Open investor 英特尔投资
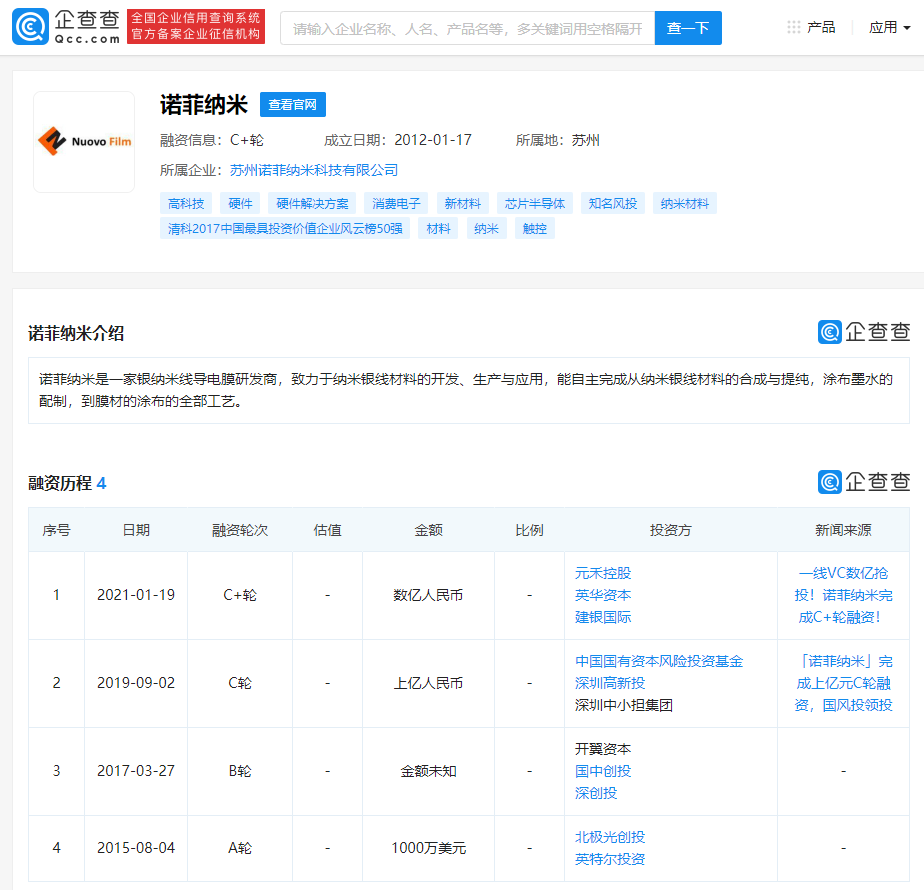The image size is (924, 890). pos(610,859)
